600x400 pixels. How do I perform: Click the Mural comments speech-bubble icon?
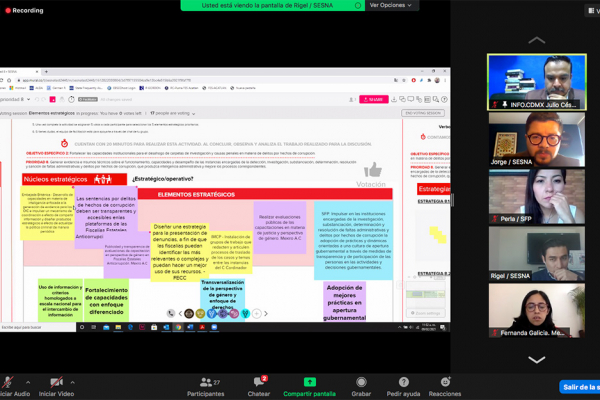(411, 100)
